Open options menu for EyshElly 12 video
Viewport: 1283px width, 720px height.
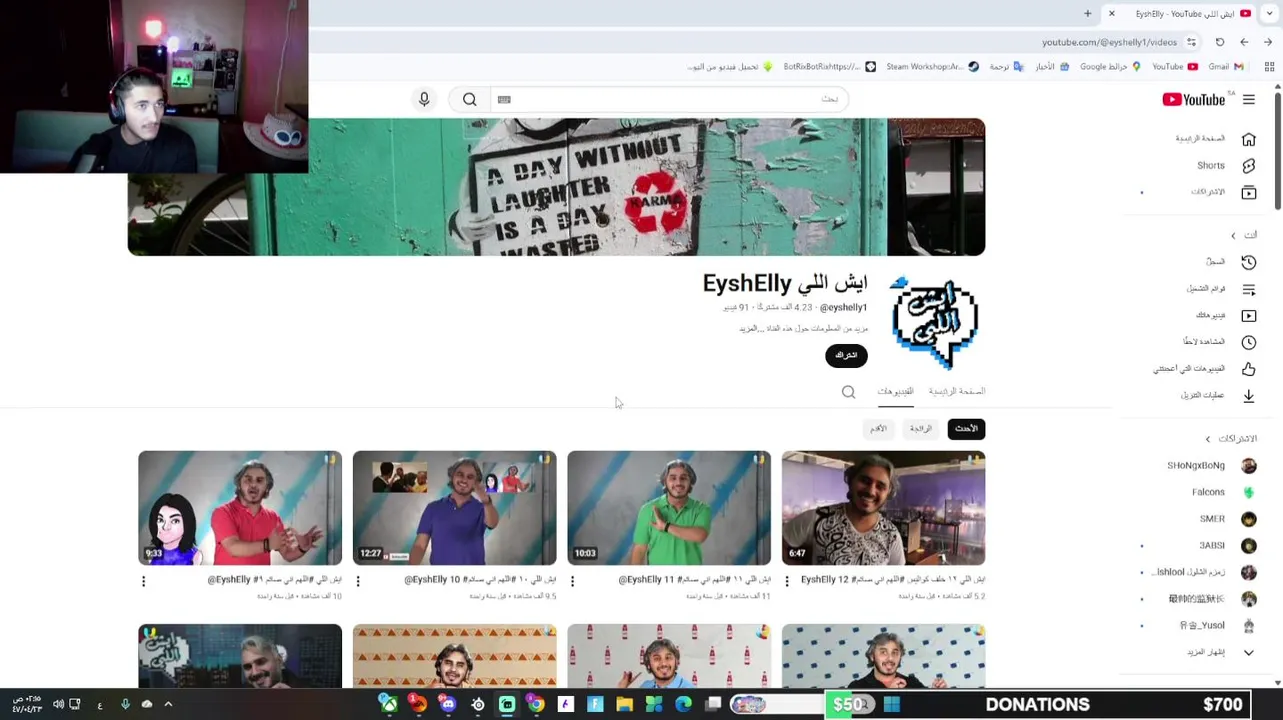[x=787, y=581]
